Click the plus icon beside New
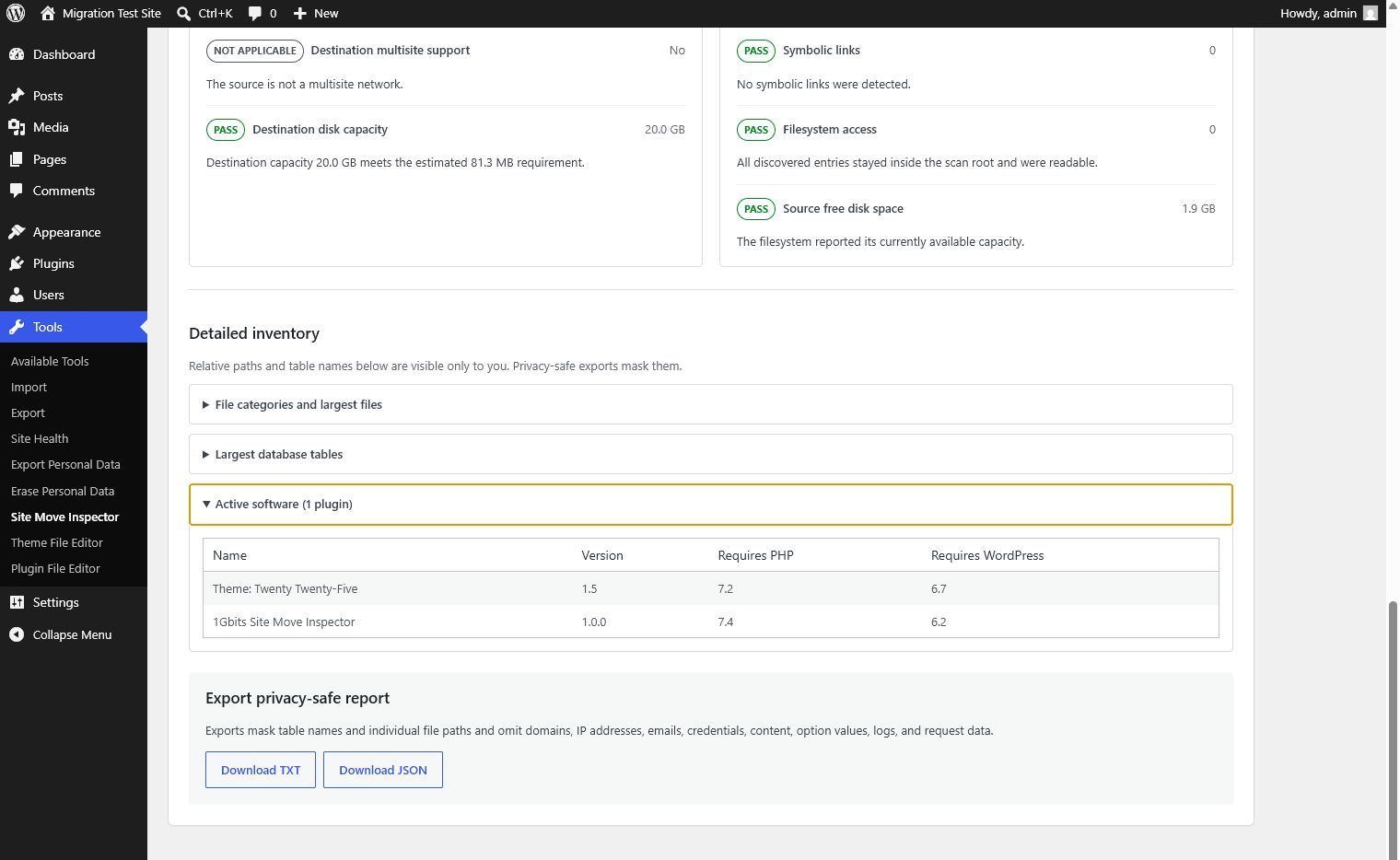Viewport: 1400px width, 860px height. point(299,13)
